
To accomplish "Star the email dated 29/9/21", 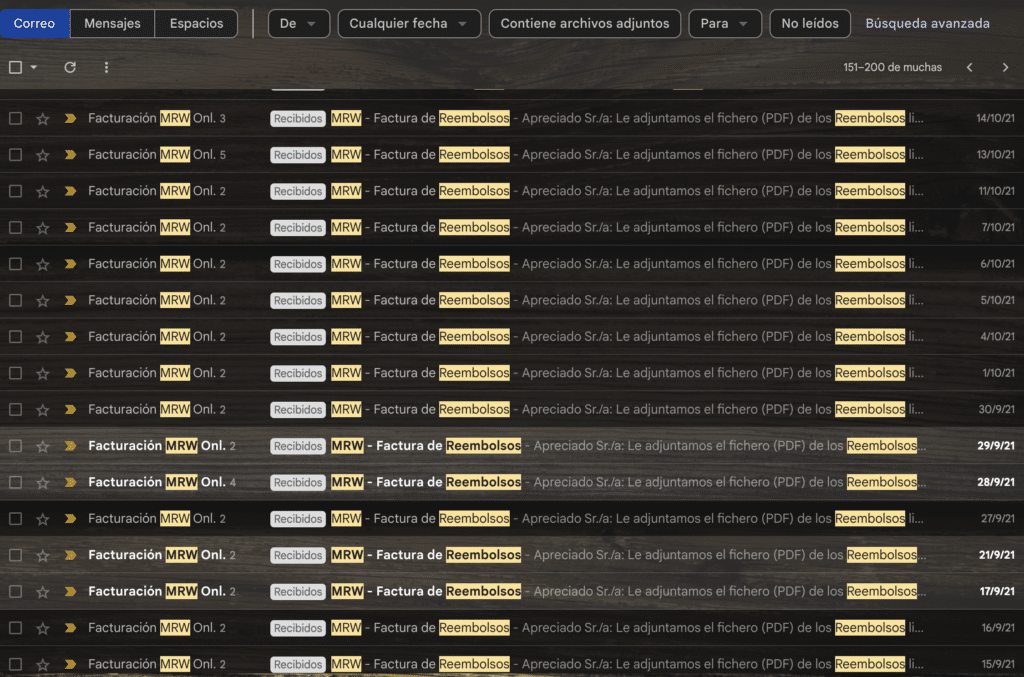I will coord(43,446).
